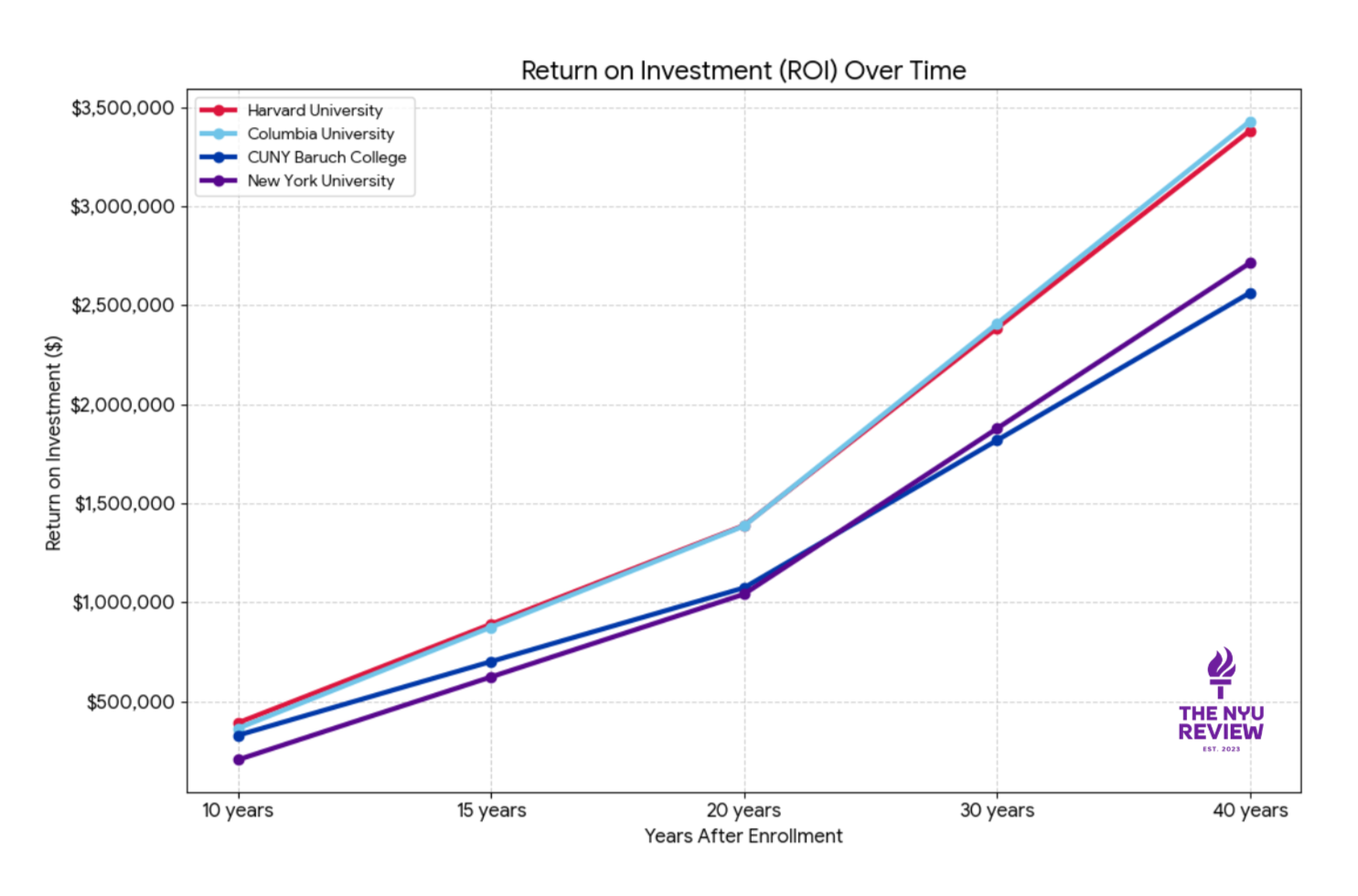Image resolution: width=1358 pixels, height=896 pixels.
Task: Click the $1,500,000 y-axis label
Action: 124,504
